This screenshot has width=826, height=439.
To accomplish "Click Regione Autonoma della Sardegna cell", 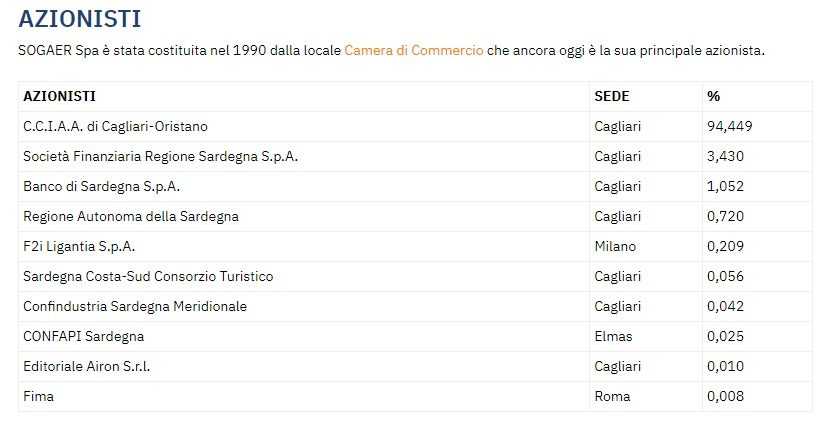I will click(304, 217).
